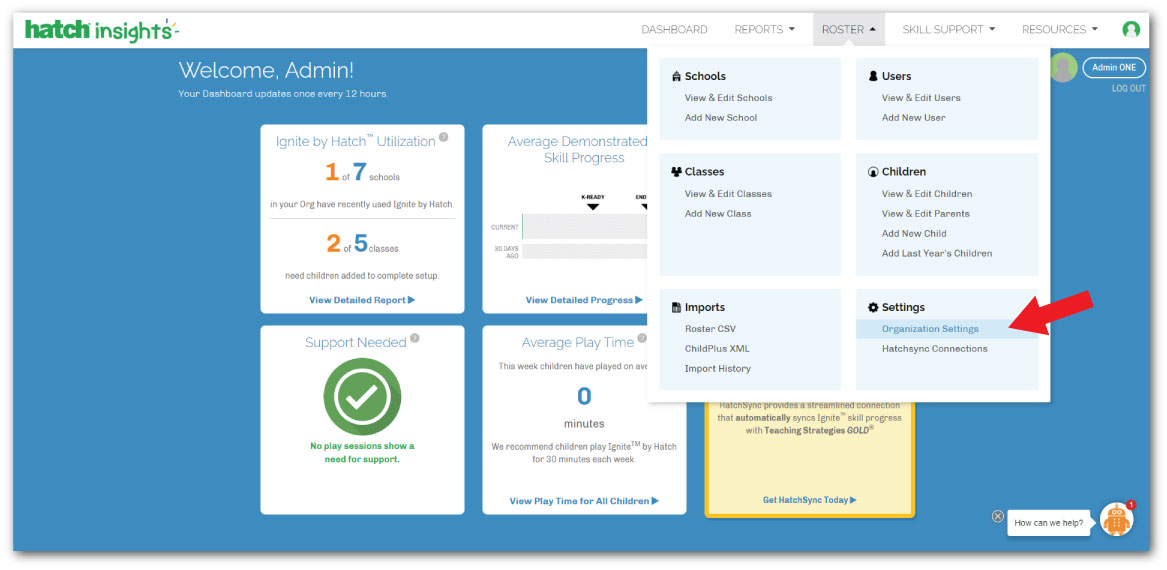Select View & Edit Children
The width and height of the screenshot is (1167, 570).
pos(927,193)
